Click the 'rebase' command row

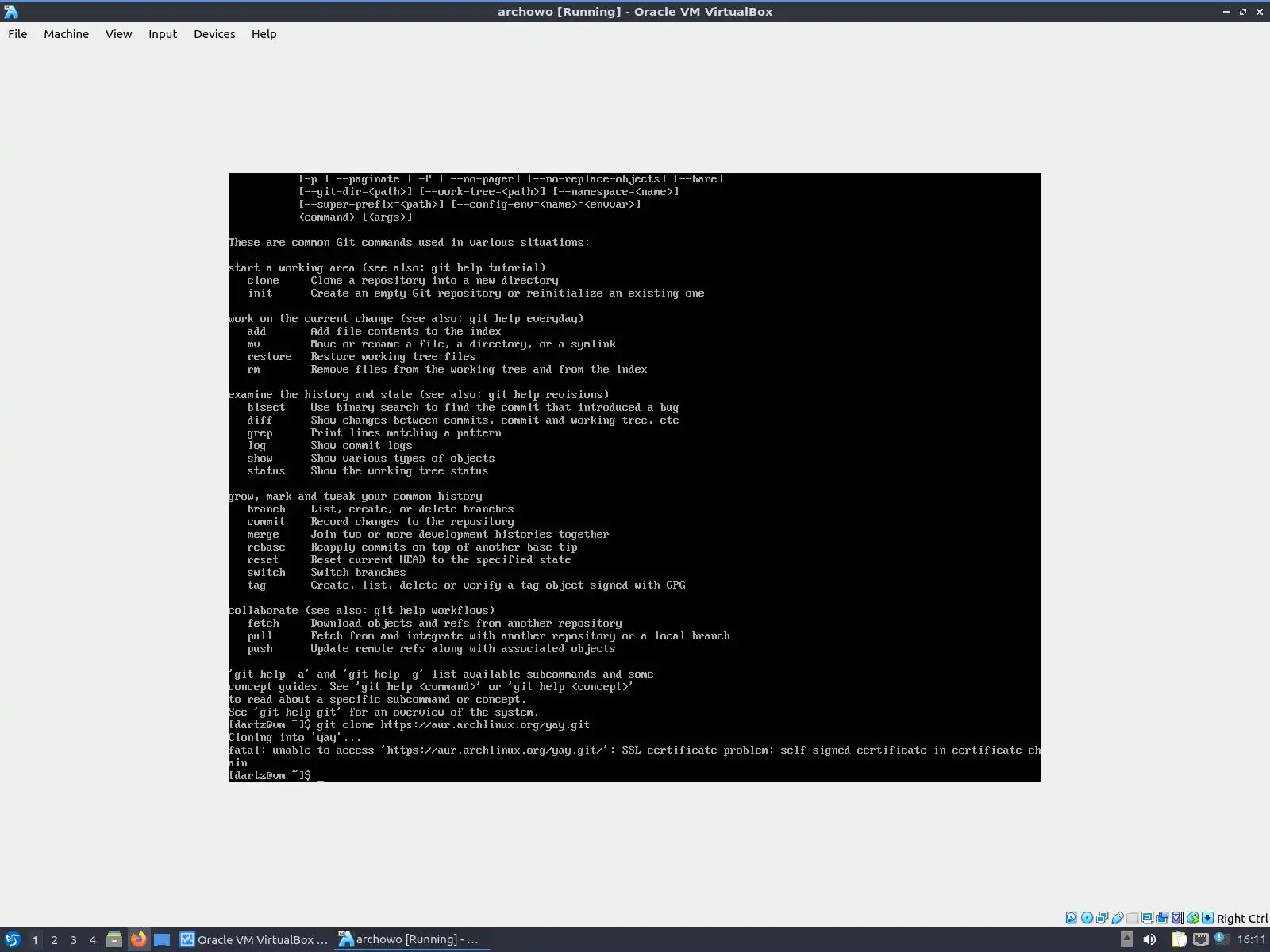[x=412, y=547]
